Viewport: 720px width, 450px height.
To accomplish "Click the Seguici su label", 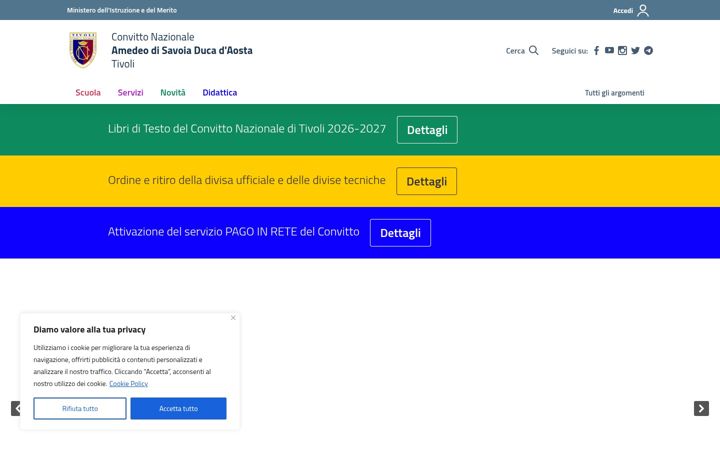I will click(569, 51).
